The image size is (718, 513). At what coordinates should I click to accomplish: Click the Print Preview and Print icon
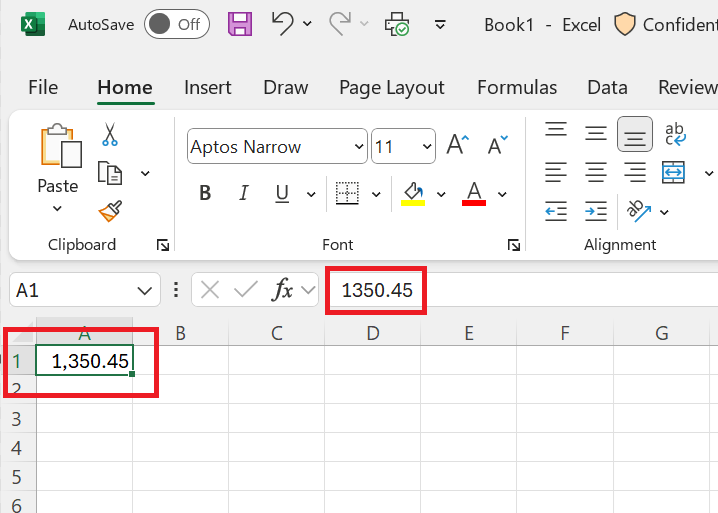pyautogui.click(x=397, y=24)
